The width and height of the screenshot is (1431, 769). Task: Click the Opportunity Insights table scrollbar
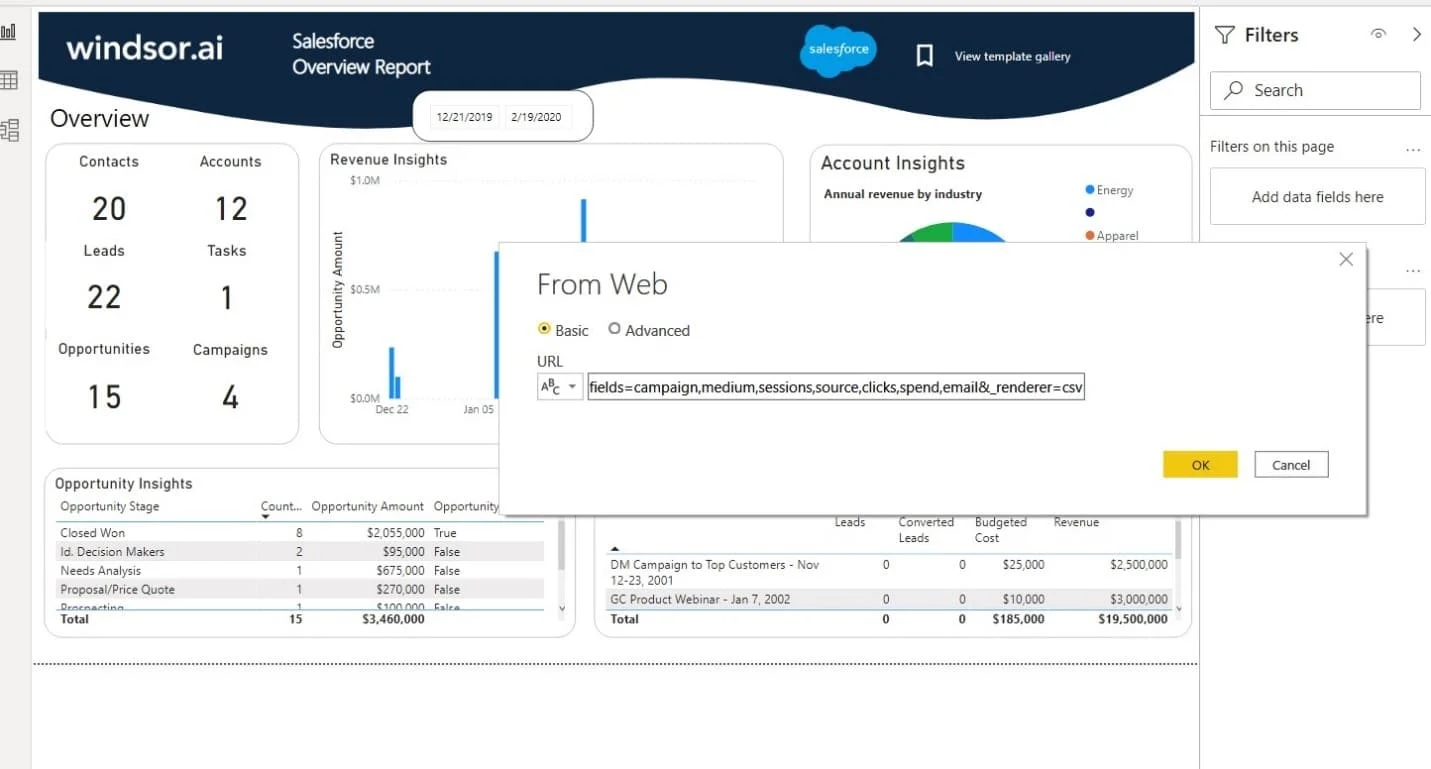click(561, 544)
